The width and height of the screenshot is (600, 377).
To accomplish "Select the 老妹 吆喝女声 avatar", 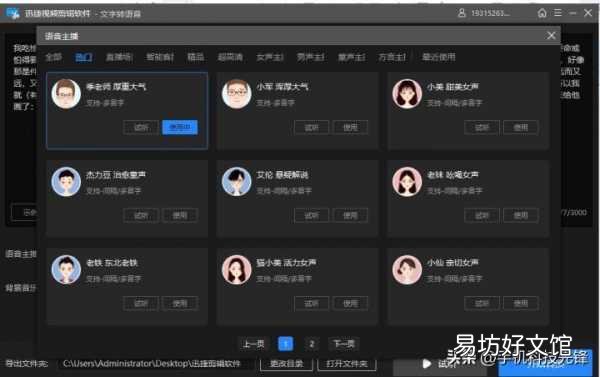I will 407,182.
